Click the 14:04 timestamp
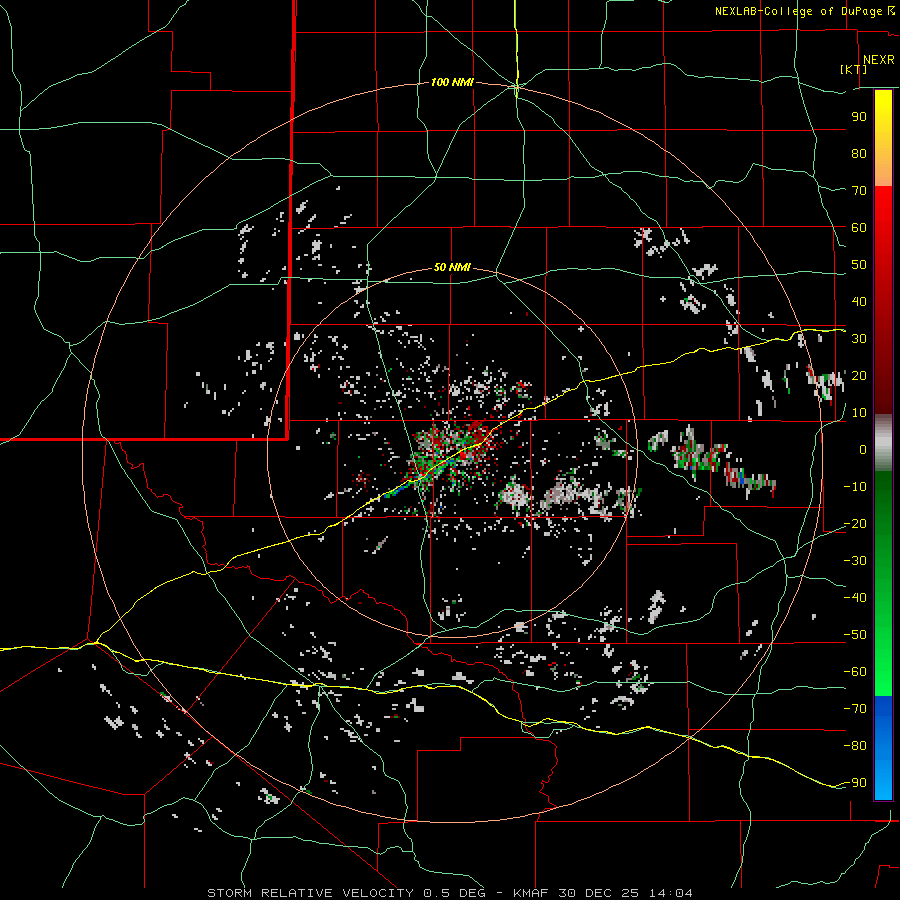This screenshot has height=900, width=900. (671, 893)
